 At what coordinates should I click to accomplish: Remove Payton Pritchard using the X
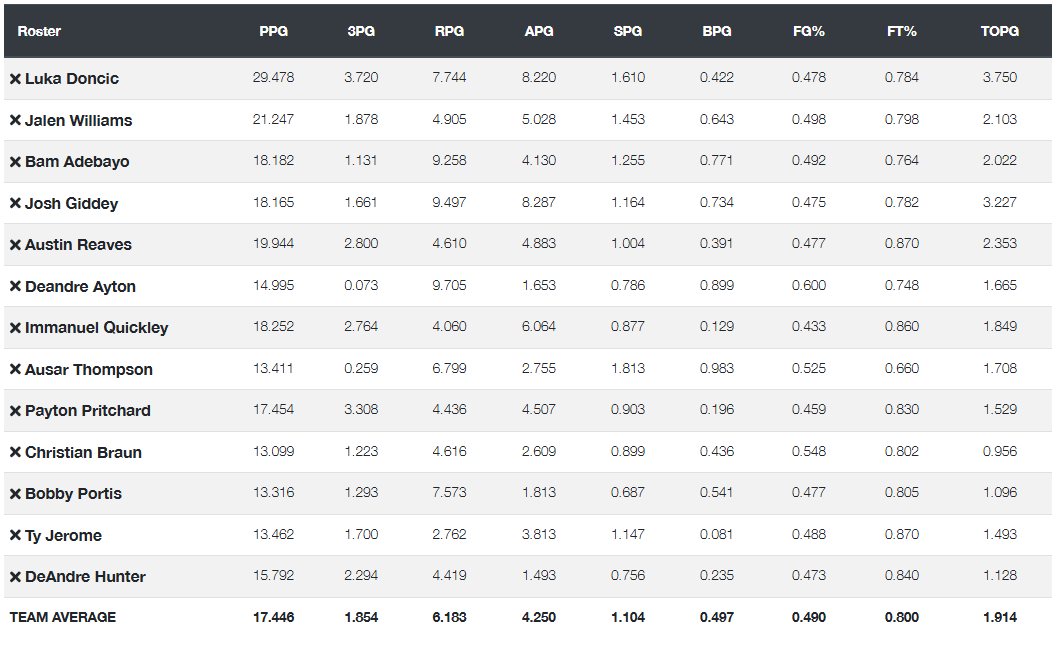tap(15, 411)
